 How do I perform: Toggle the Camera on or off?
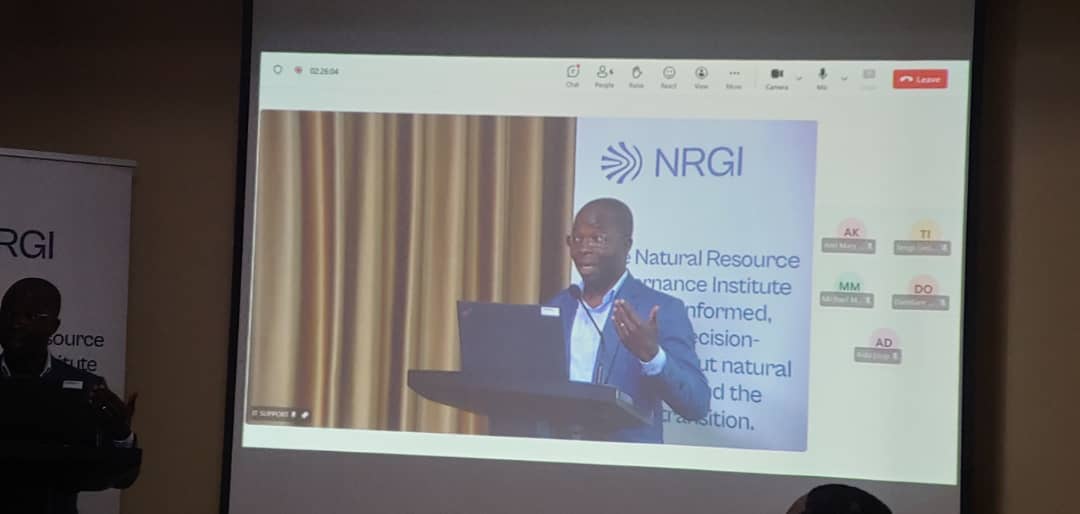(777, 78)
